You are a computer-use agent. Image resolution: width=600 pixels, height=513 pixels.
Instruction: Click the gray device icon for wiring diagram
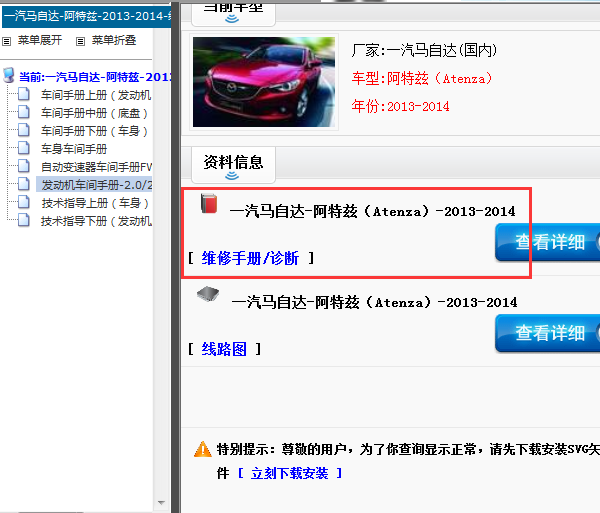click(208, 294)
